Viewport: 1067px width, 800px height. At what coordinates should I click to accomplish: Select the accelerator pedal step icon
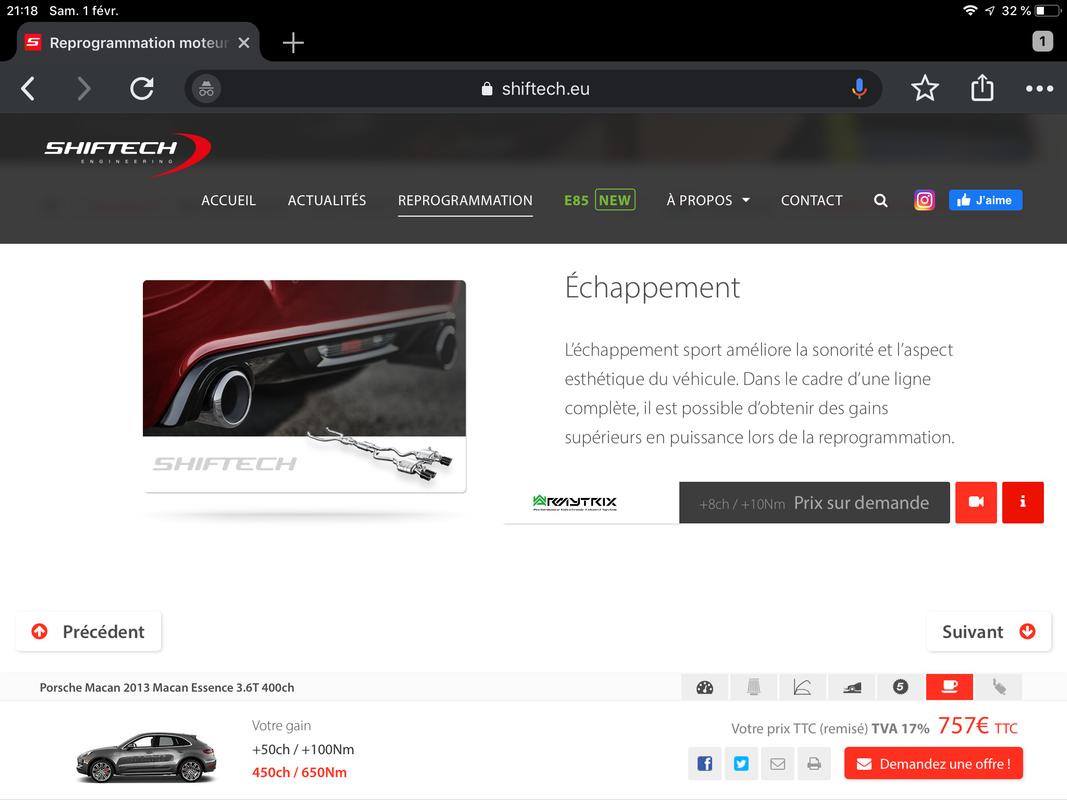pyautogui.click(x=851, y=687)
